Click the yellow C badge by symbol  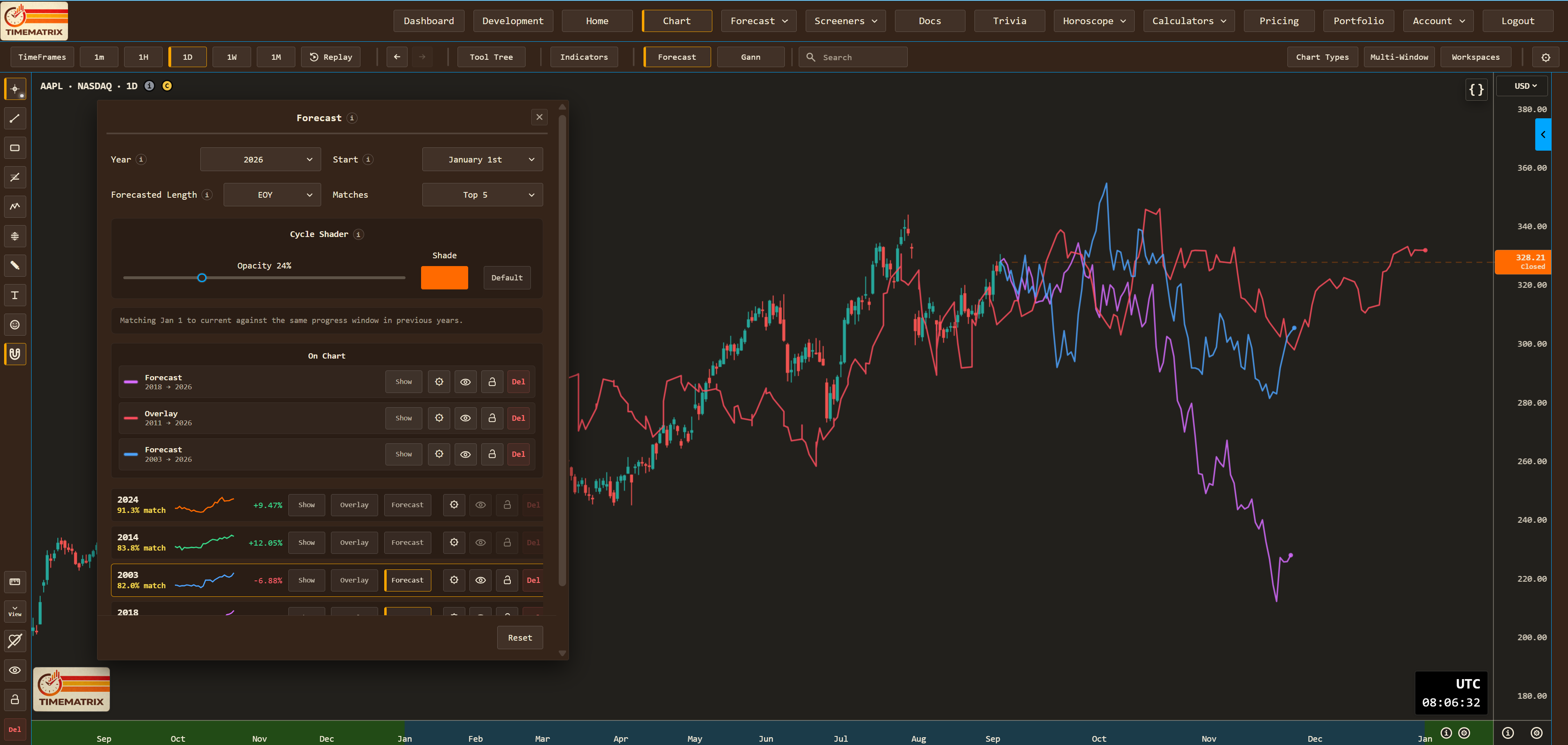(167, 86)
